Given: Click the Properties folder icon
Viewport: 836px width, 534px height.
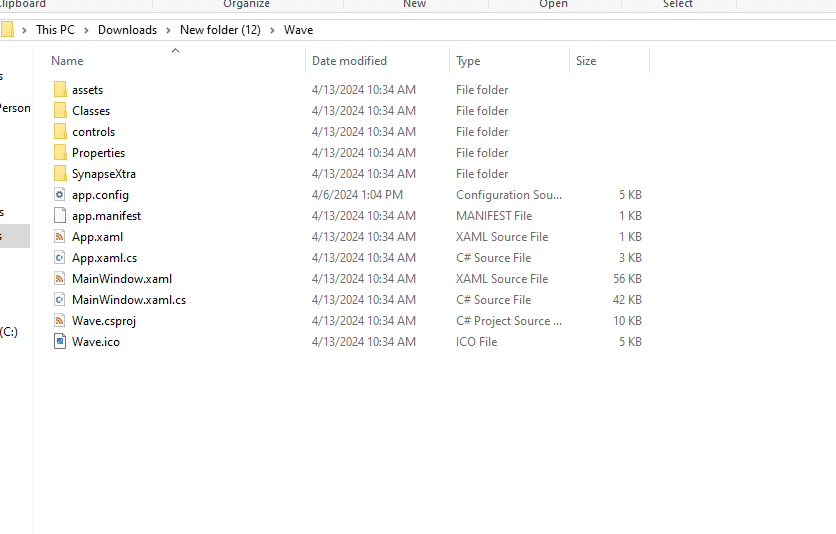Looking at the screenshot, I should [60, 152].
